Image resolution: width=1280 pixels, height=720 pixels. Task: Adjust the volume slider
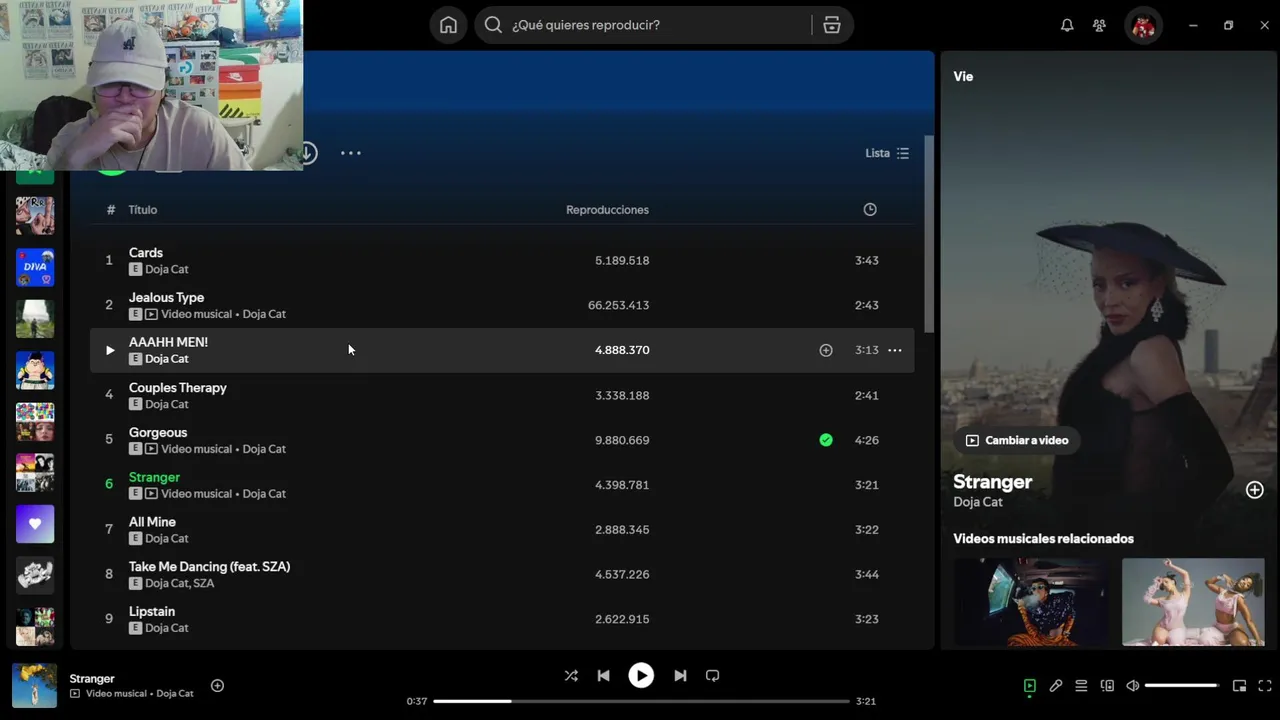click(1182, 686)
